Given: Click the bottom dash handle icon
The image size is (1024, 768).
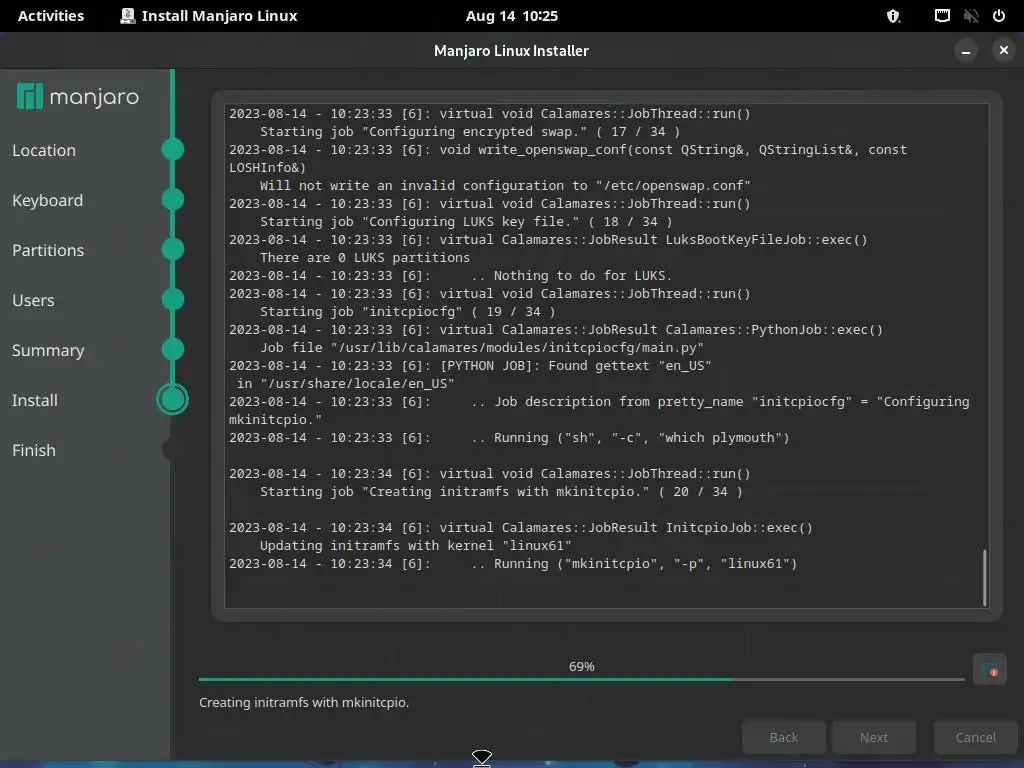Looking at the screenshot, I should point(482,758).
